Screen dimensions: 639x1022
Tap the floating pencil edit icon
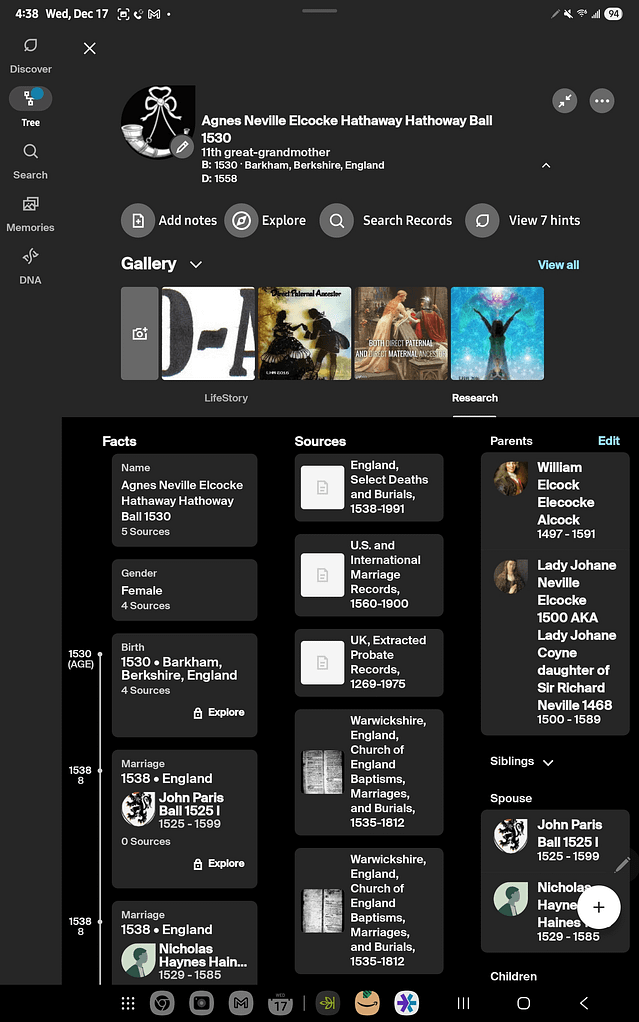click(x=622, y=865)
